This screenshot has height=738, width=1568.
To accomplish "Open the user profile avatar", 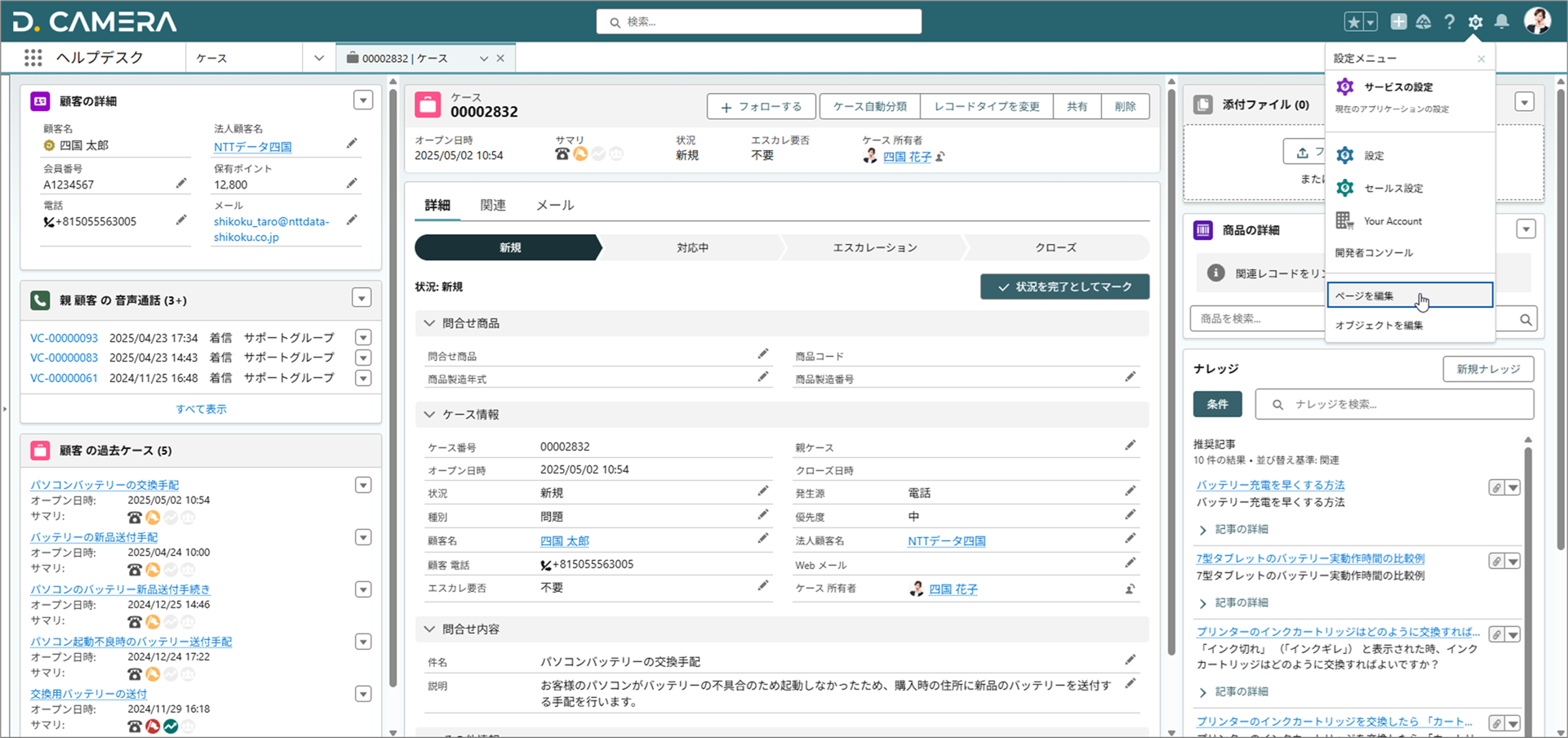I will pos(1537,21).
